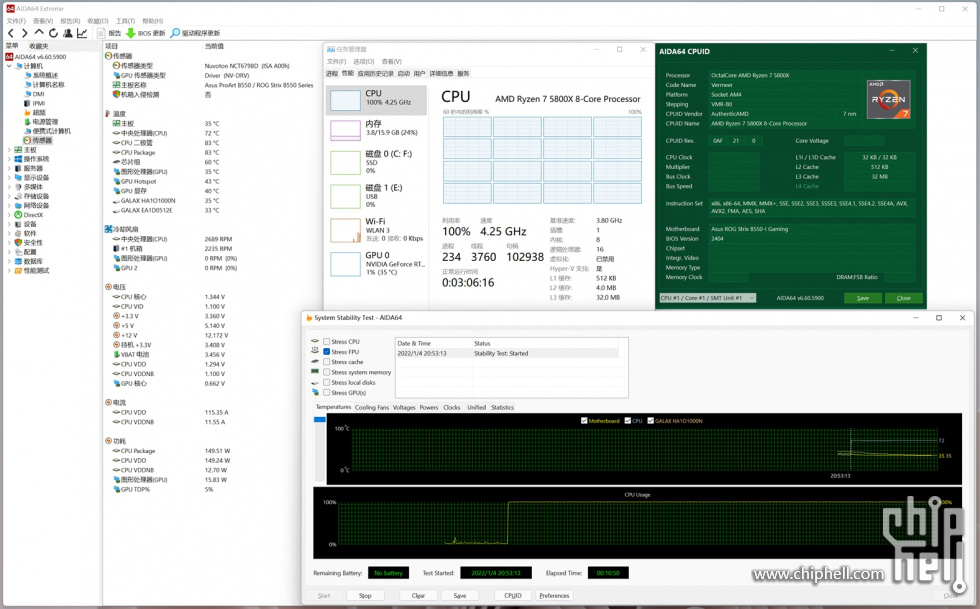
Task: Click the Stress GPU(s) monitor icon
Action: [x=315, y=393]
